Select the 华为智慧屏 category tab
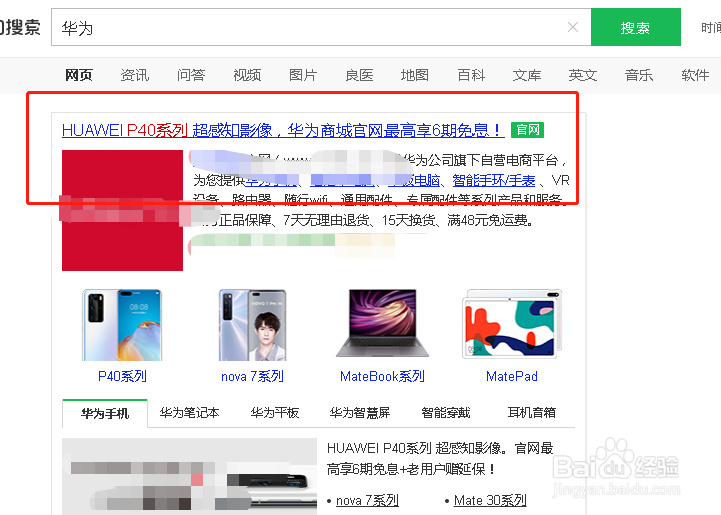The image size is (721, 515). (360, 413)
